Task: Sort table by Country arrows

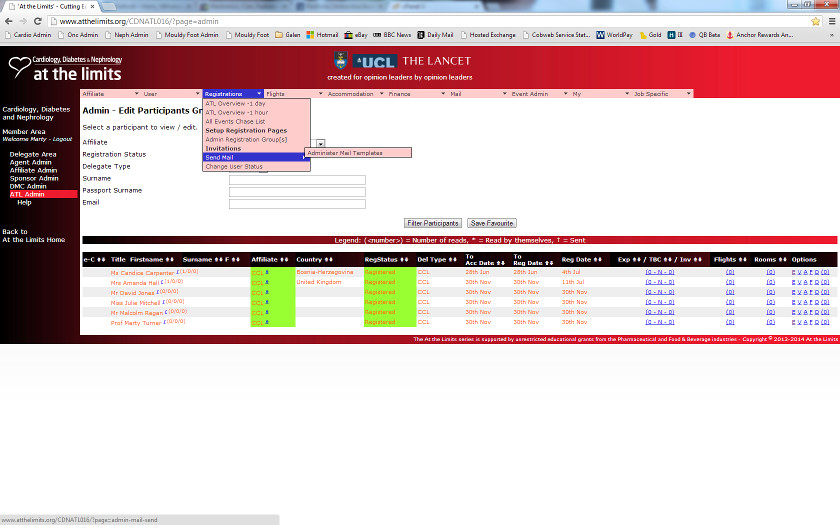Action: pos(328,260)
